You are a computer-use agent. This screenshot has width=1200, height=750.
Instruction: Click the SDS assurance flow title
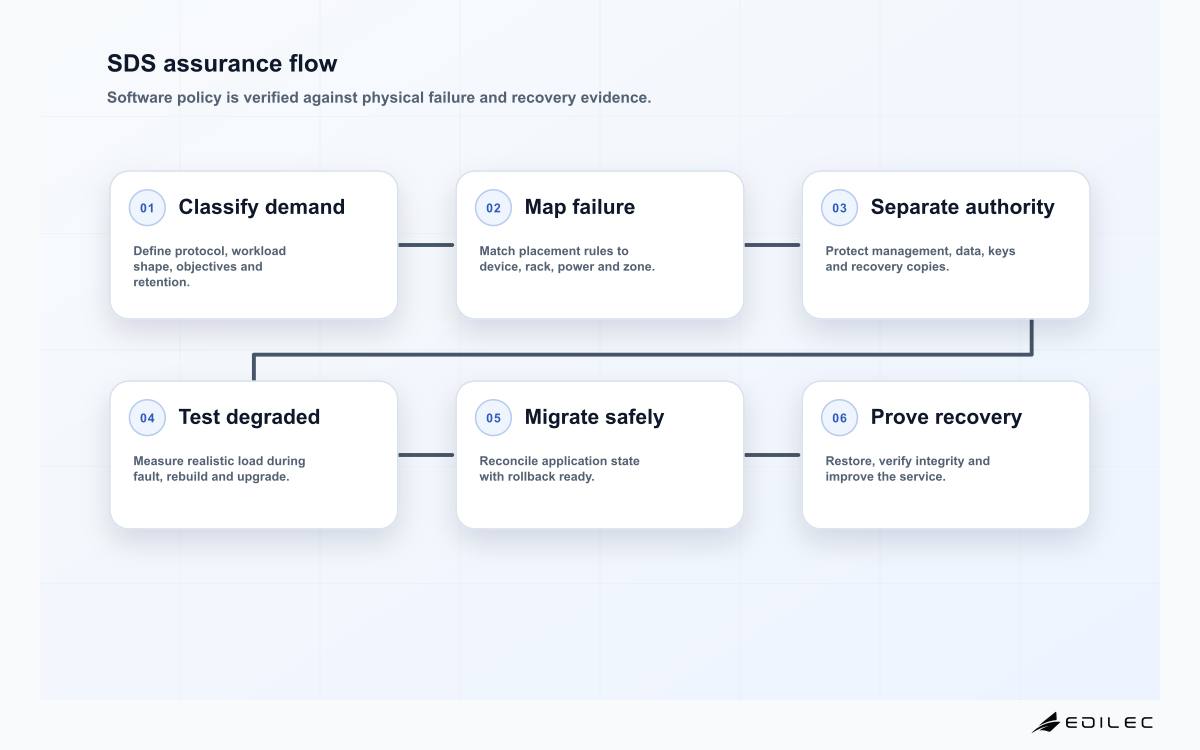coord(222,63)
